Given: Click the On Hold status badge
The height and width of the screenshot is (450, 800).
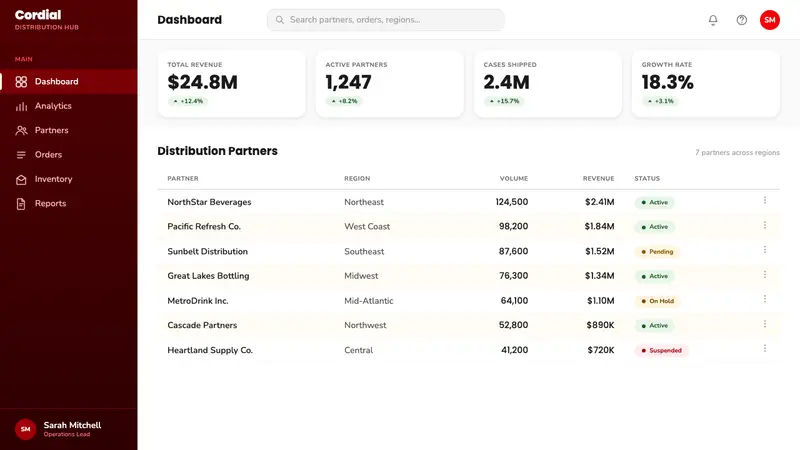Looking at the screenshot, I should click(658, 301).
